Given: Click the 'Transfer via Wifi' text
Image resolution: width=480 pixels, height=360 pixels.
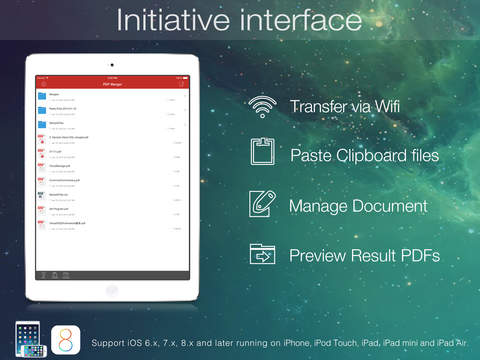Looking at the screenshot, I should tap(345, 107).
